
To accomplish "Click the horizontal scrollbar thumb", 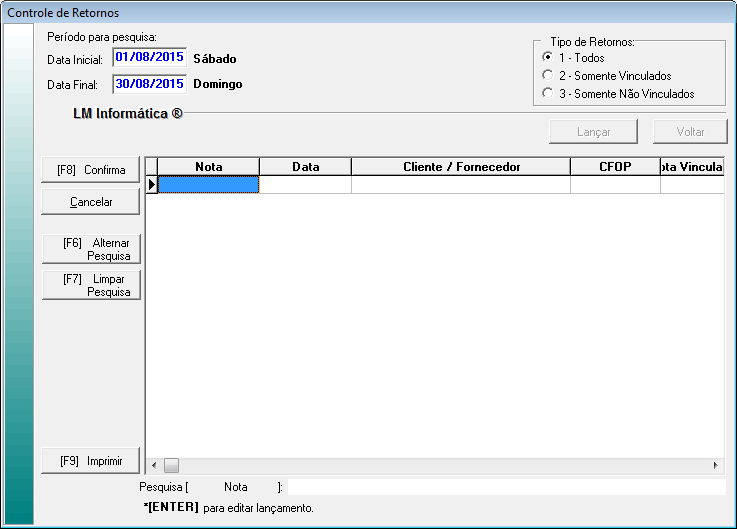I will (171, 466).
